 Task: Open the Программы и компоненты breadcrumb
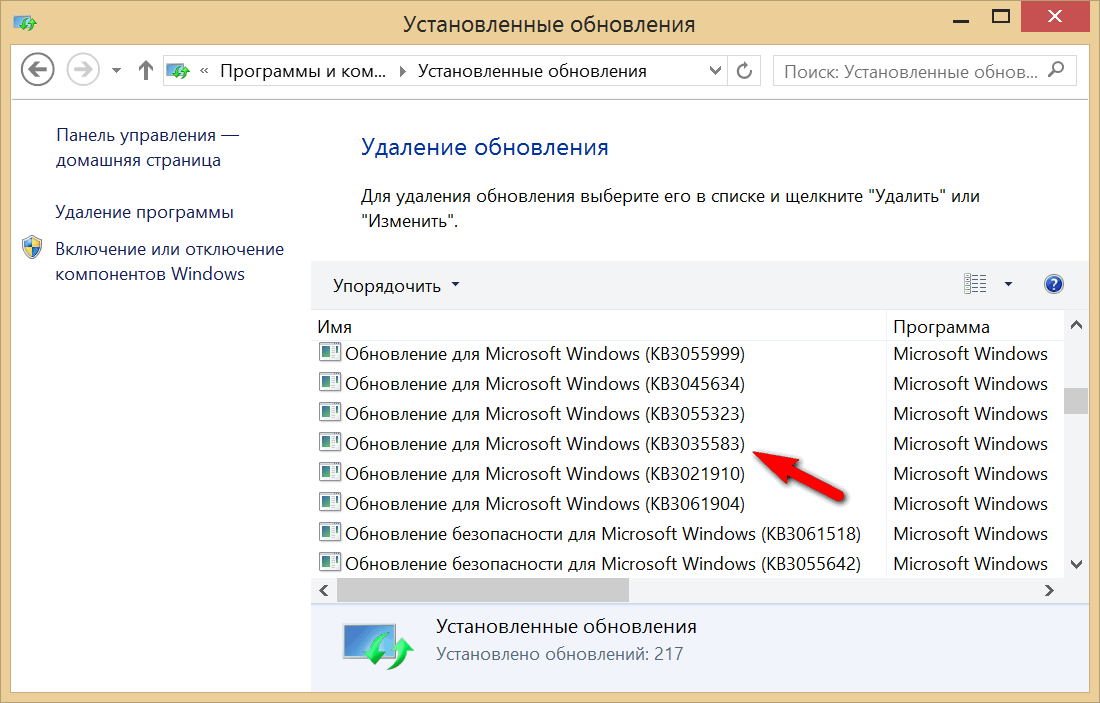tap(303, 72)
